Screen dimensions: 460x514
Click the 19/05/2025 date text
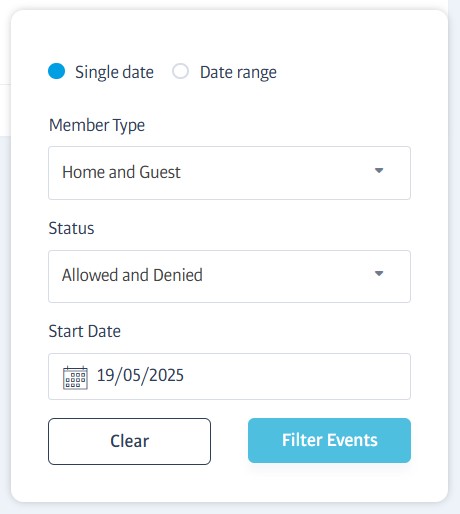(140, 375)
